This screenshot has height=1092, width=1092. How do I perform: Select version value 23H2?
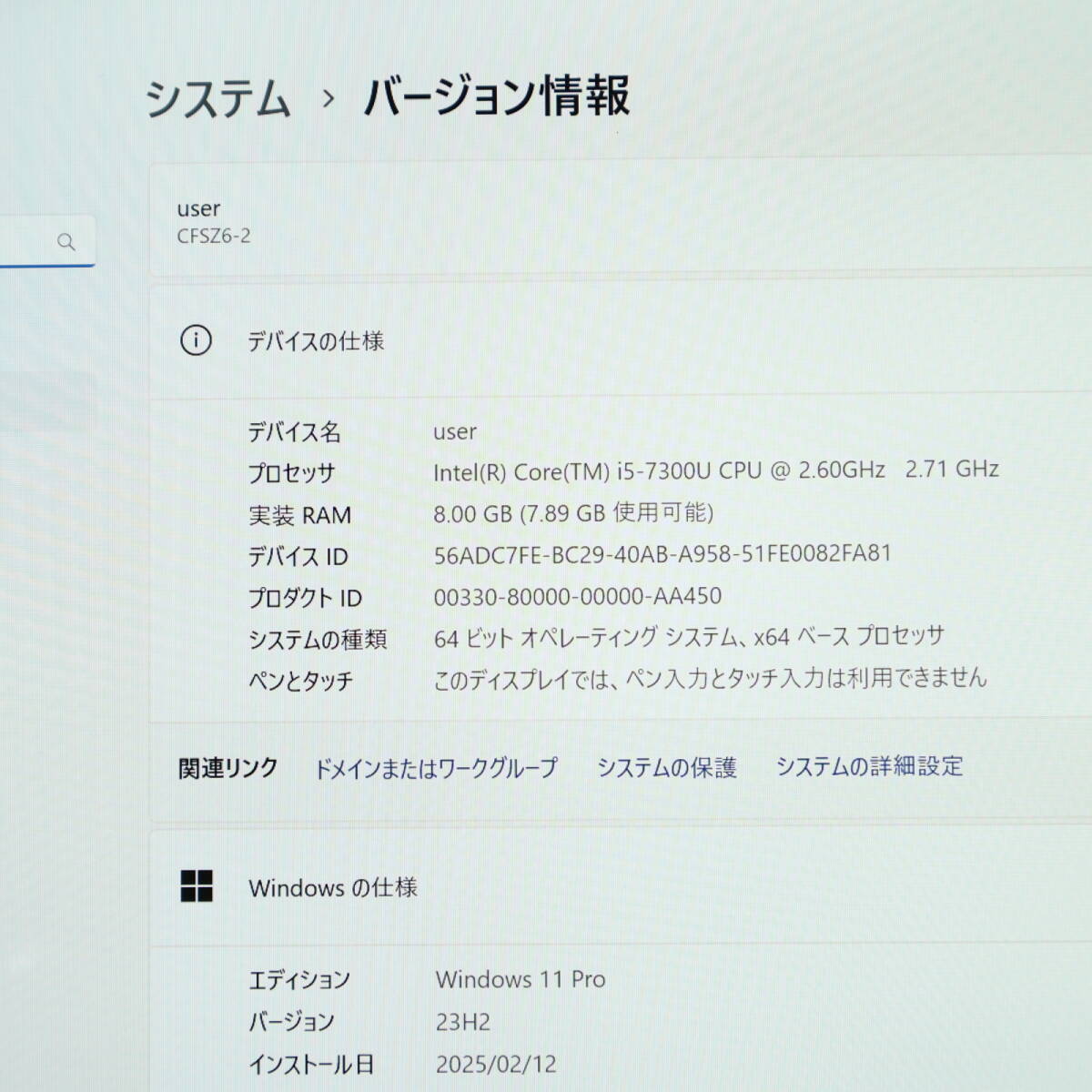463,1022
